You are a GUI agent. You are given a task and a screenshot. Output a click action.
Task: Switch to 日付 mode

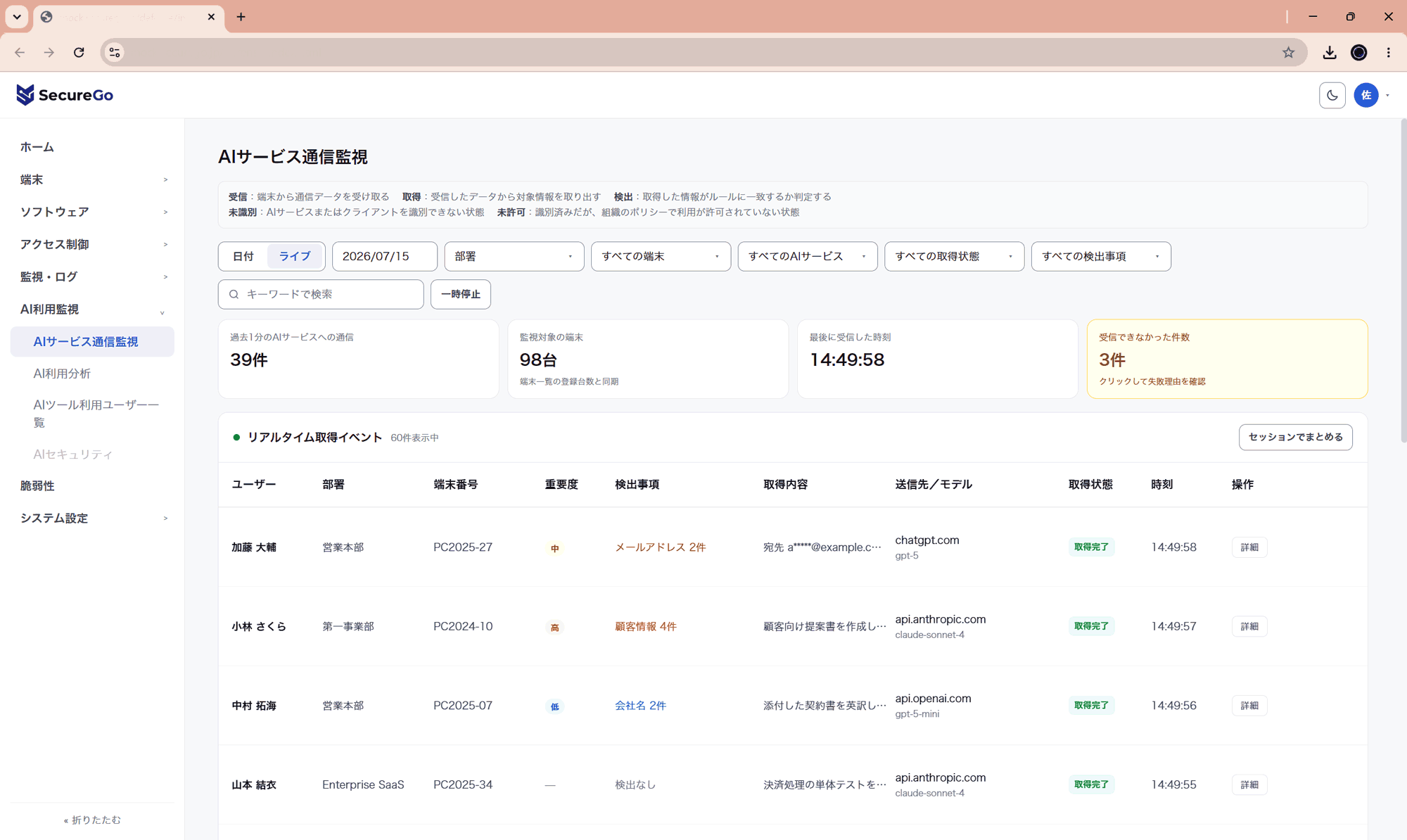click(x=243, y=256)
